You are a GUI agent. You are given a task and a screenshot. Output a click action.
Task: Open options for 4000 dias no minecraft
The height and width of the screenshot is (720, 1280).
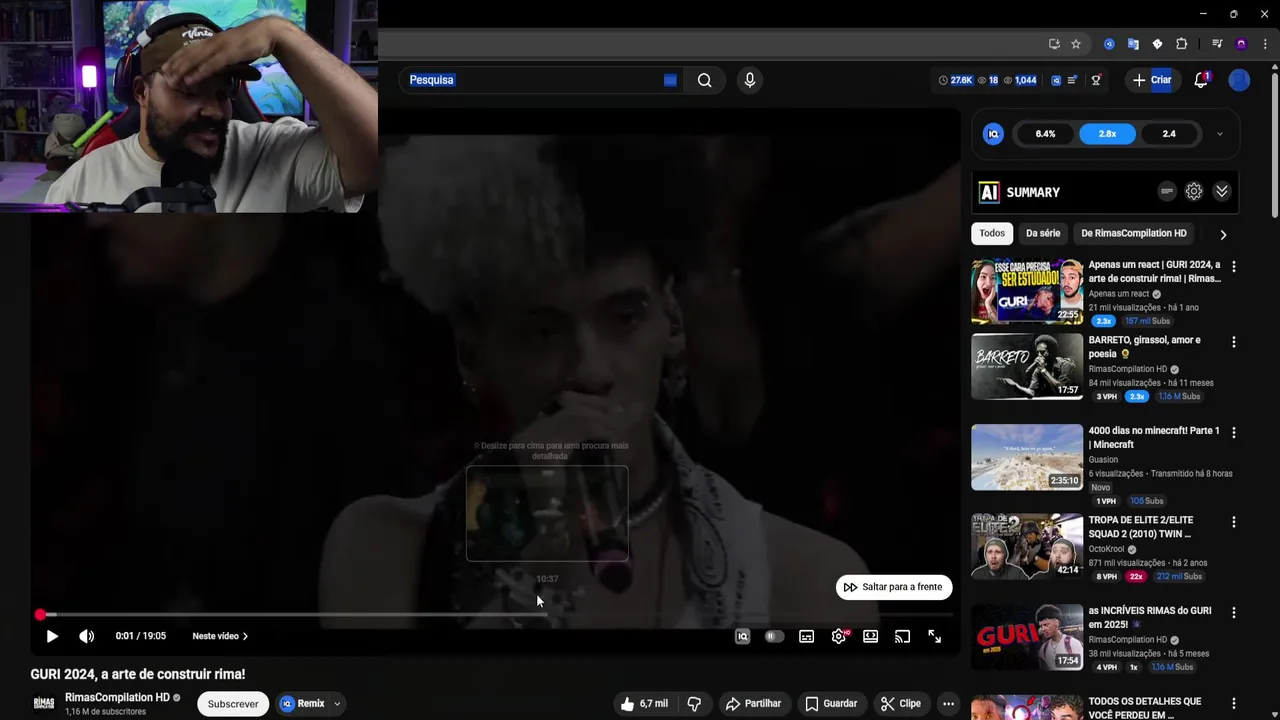pyautogui.click(x=1233, y=433)
